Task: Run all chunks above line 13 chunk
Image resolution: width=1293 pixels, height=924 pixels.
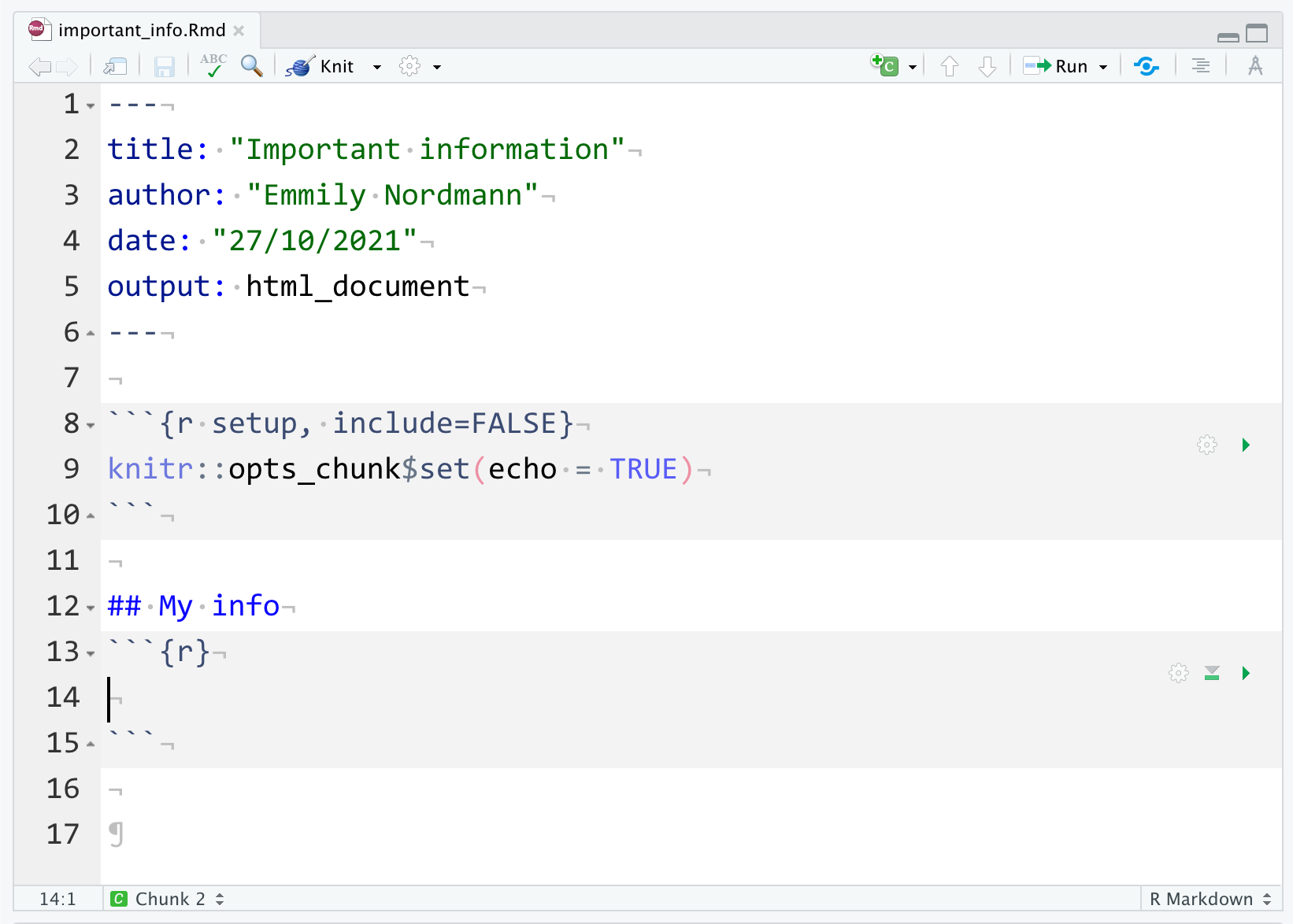Action: (1212, 673)
